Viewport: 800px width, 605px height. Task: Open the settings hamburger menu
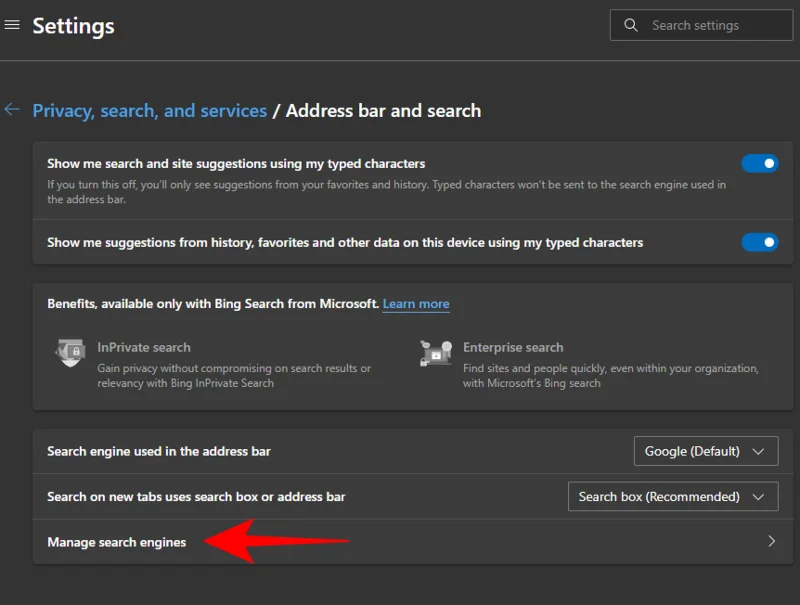coord(12,25)
